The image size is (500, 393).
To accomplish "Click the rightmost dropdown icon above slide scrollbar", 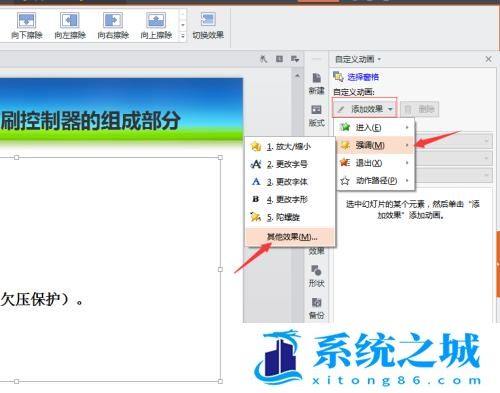I will point(295,59).
